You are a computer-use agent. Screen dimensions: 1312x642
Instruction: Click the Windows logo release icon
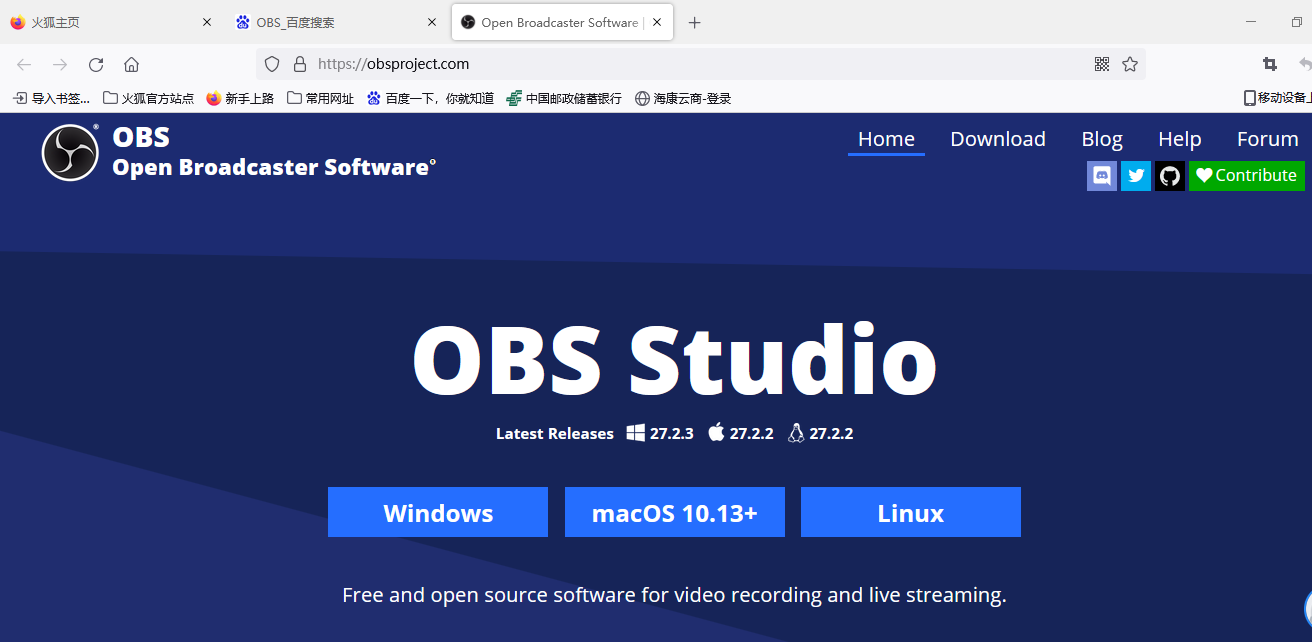(x=636, y=432)
